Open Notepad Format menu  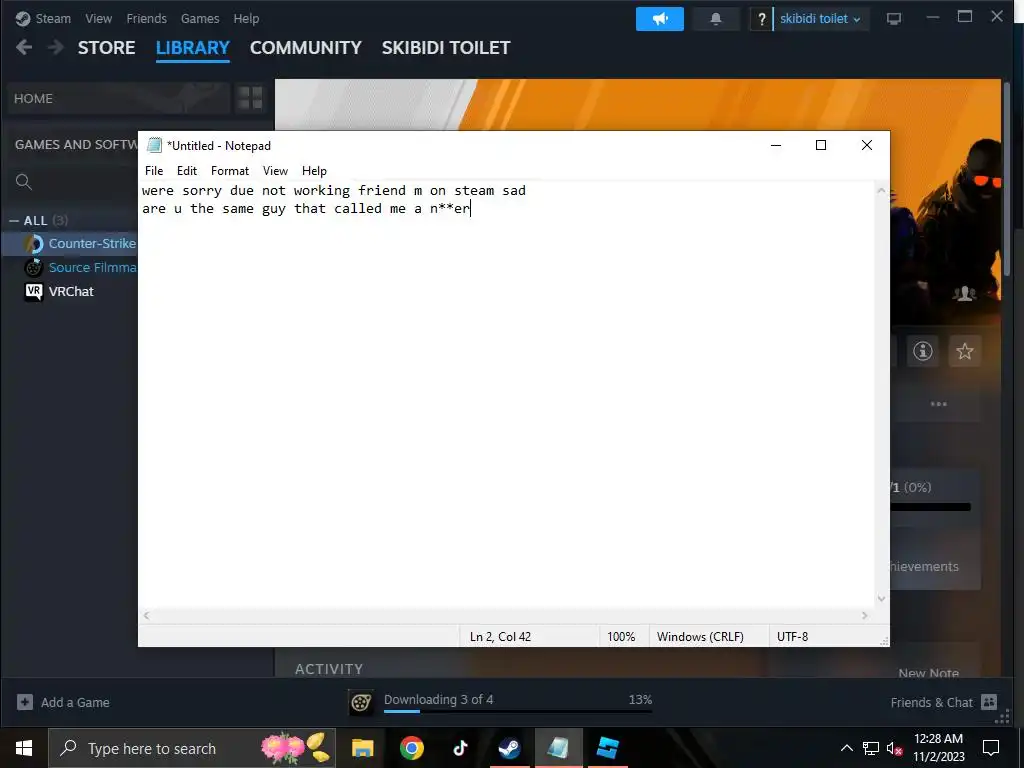point(230,170)
